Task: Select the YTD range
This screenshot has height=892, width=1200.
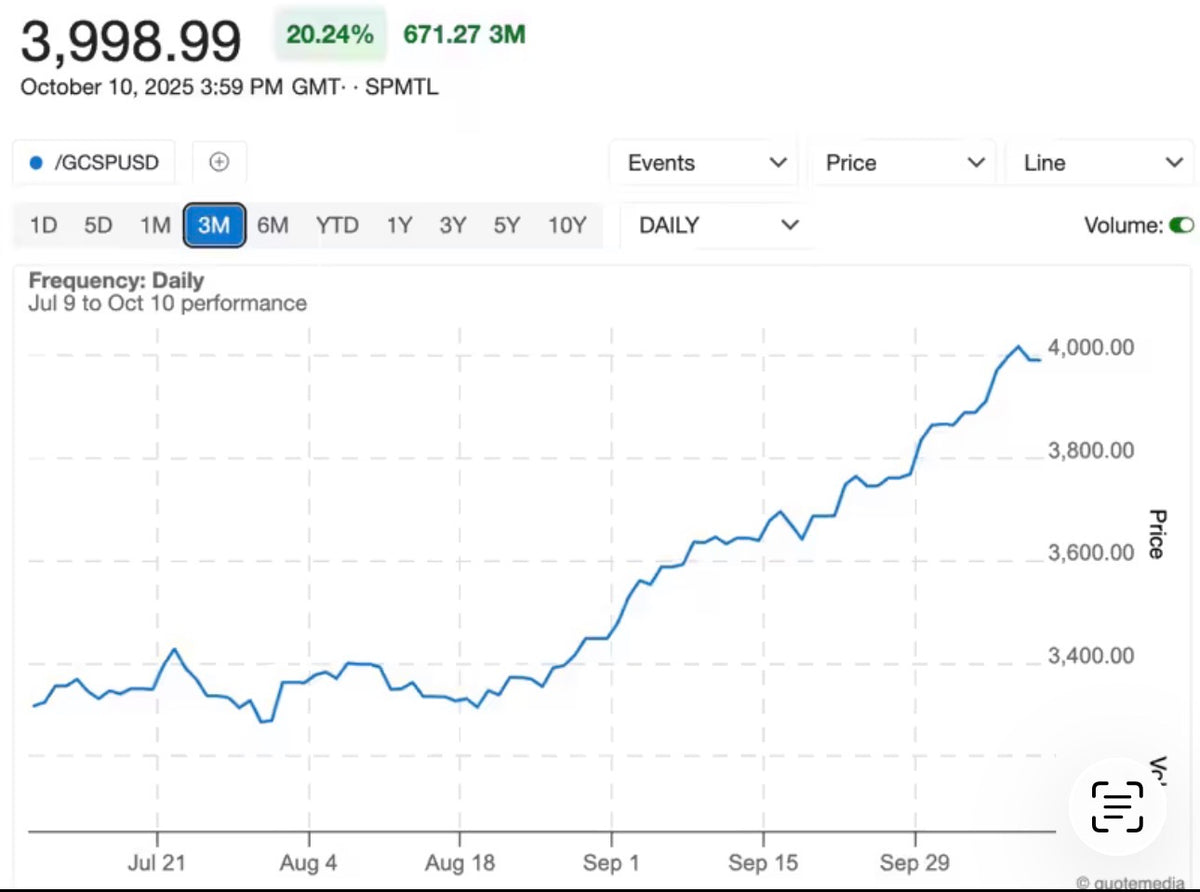Action: point(337,225)
